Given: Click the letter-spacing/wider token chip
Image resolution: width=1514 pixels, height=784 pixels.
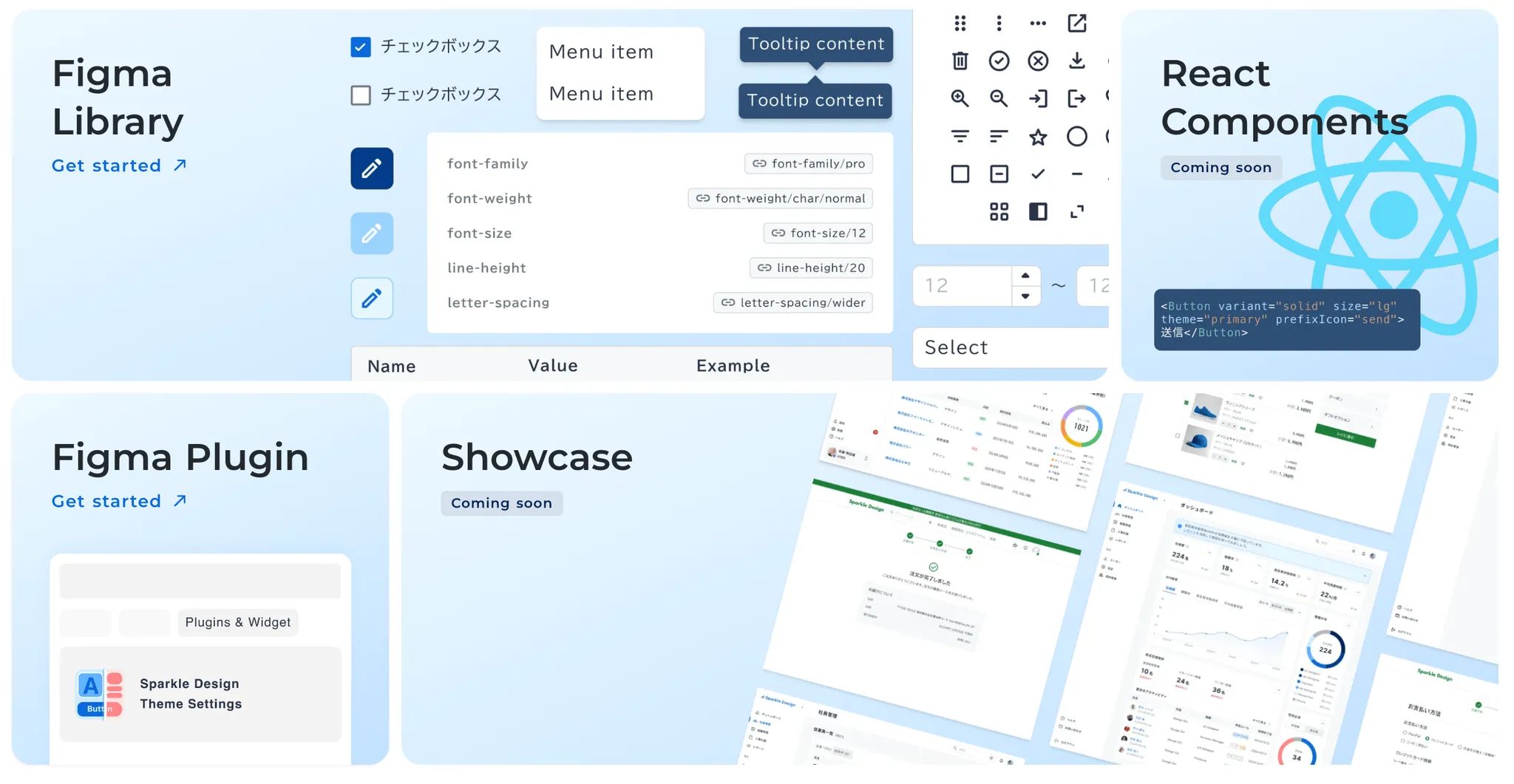Looking at the screenshot, I should point(793,302).
